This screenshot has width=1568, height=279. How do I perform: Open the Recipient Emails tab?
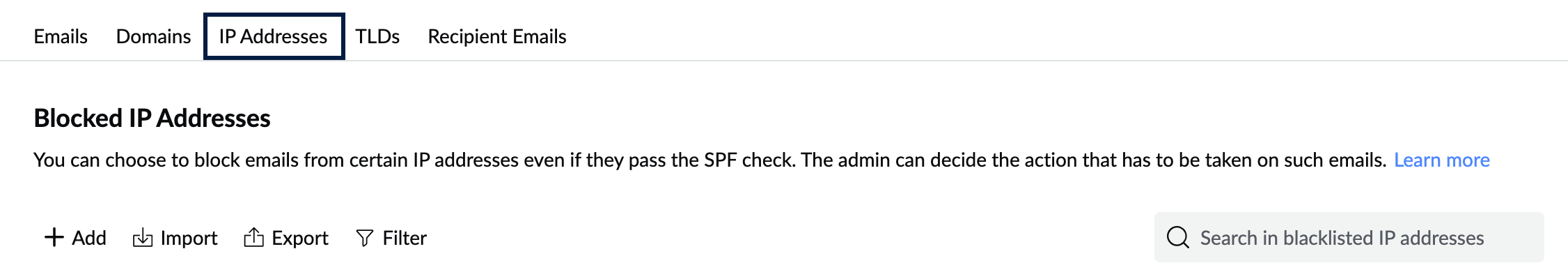click(496, 36)
